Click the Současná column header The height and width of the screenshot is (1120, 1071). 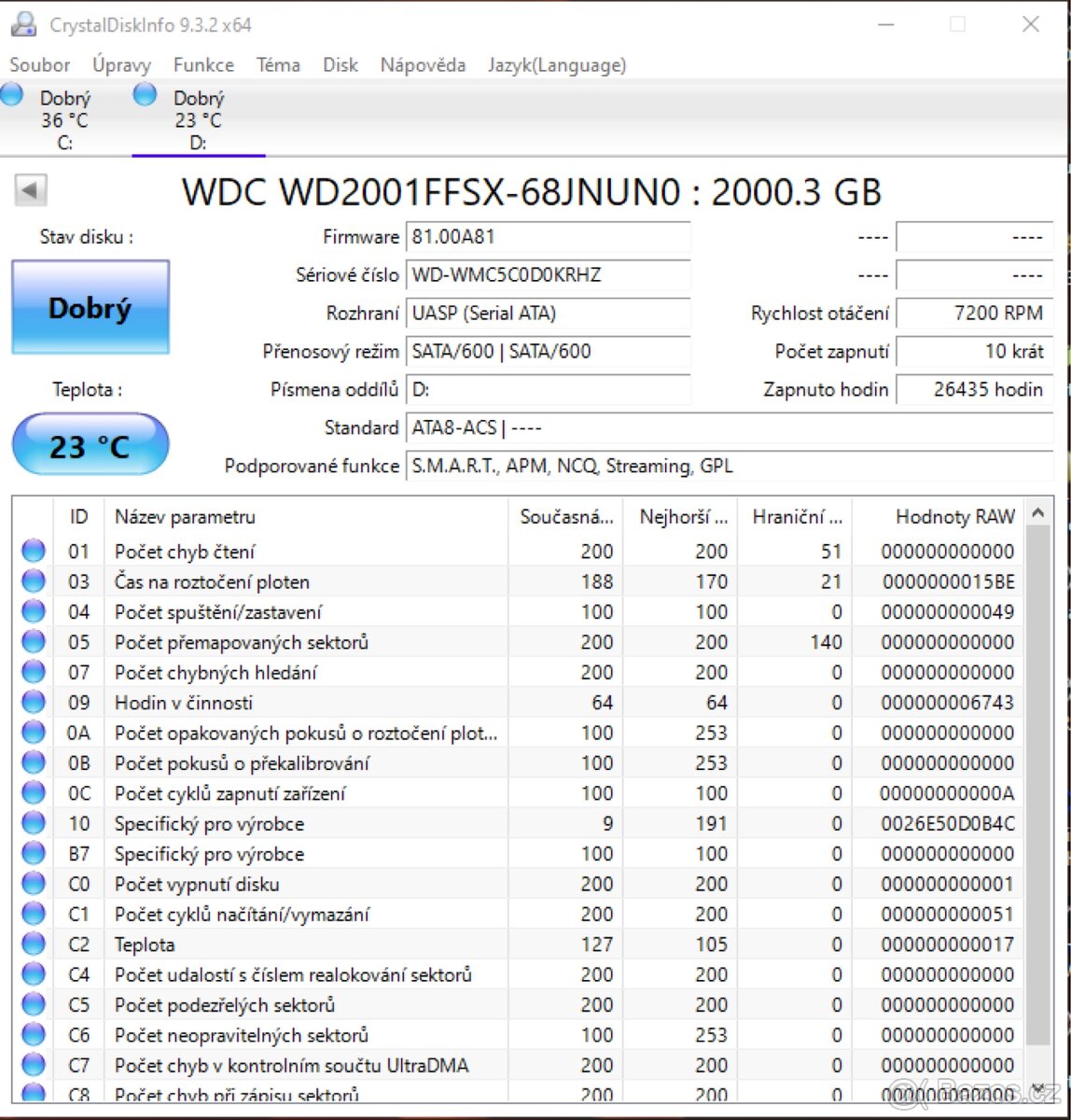(x=565, y=516)
